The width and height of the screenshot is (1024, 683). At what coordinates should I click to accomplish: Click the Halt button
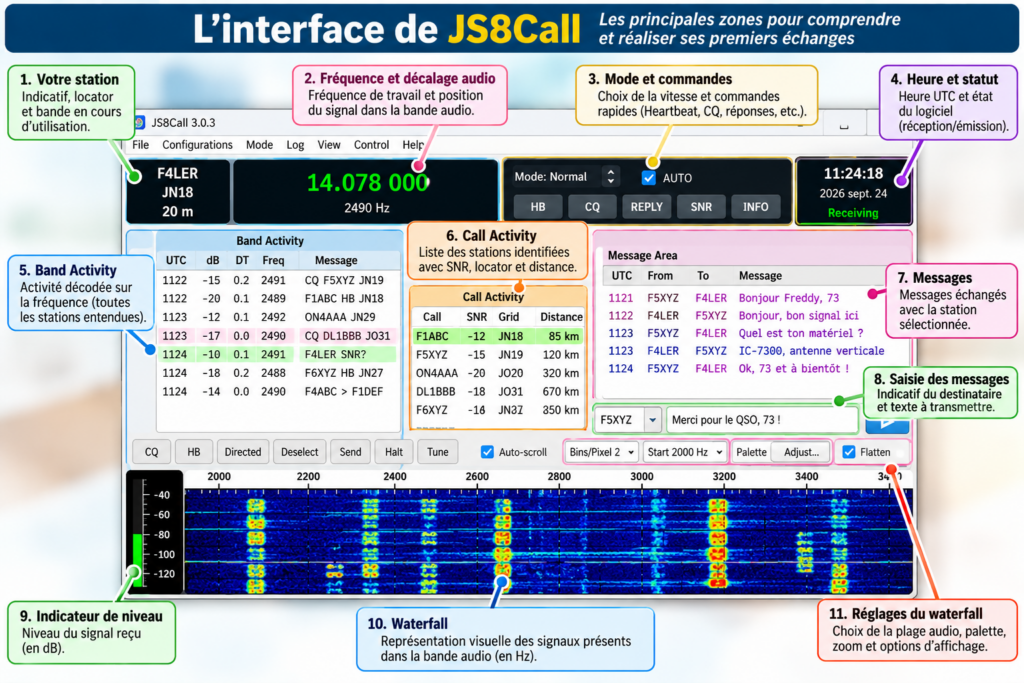[x=394, y=452]
